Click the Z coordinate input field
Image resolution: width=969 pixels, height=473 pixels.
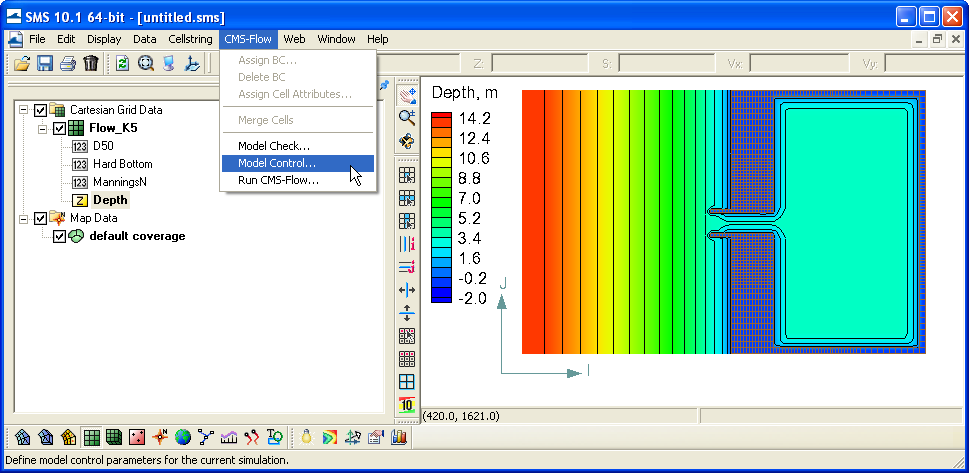pos(539,64)
